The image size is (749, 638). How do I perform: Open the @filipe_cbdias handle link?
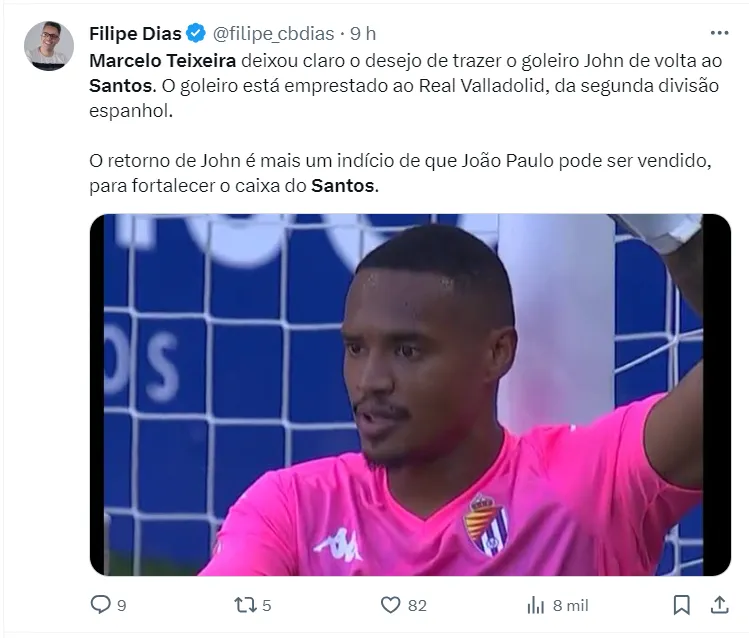pos(273,34)
